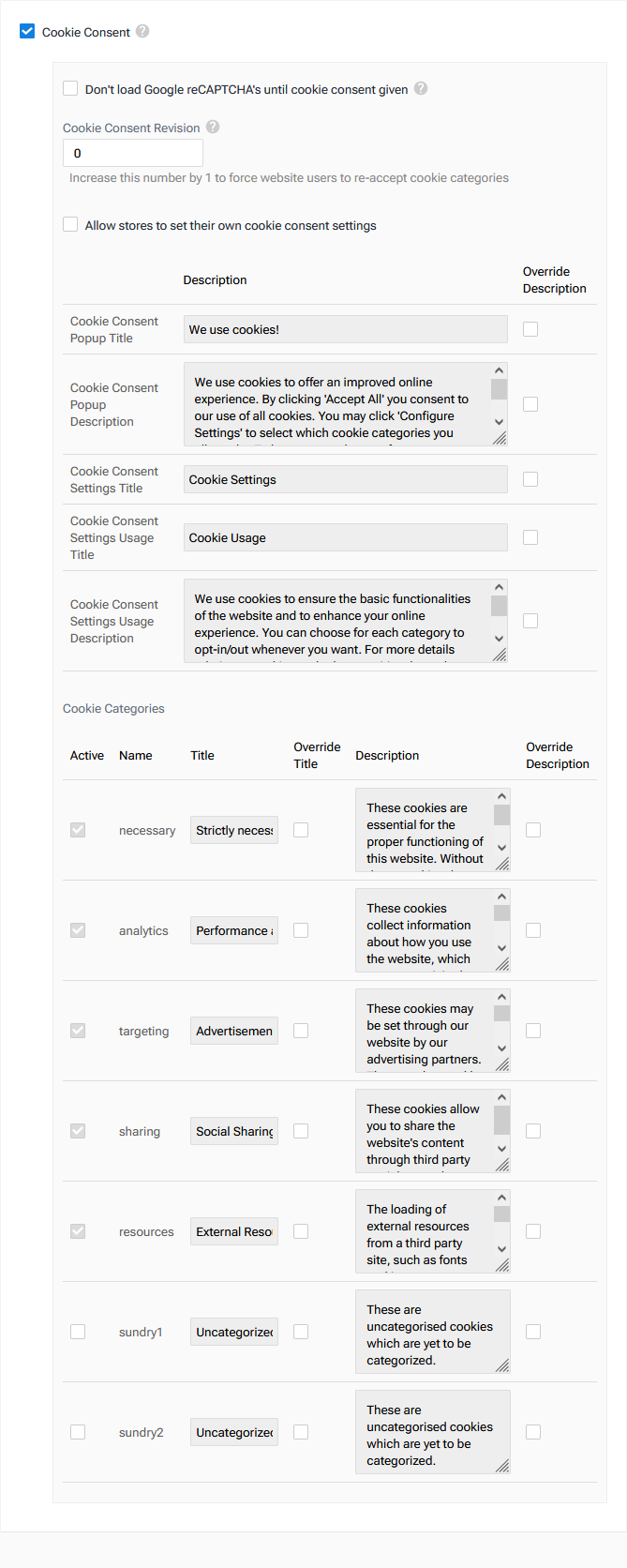
Task: Activate the sundry2 cookie category
Action: pos(78,1432)
